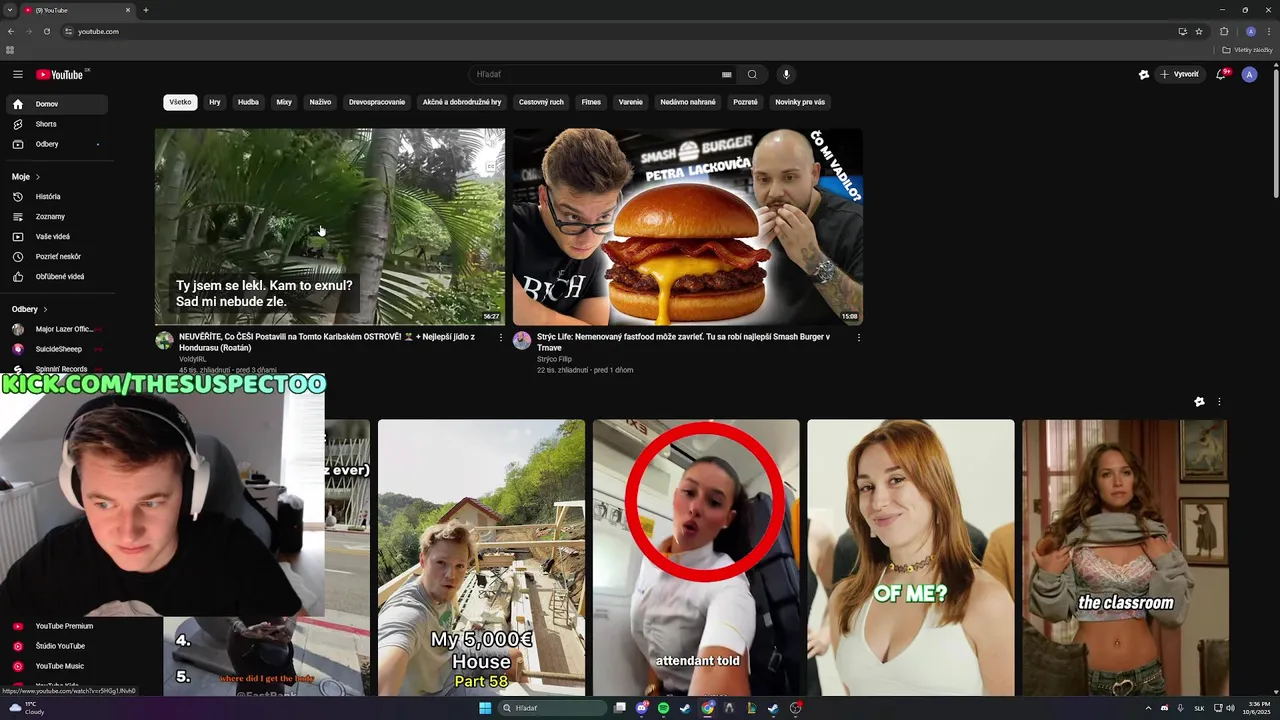Open the on-screen keyboard icon
The width and height of the screenshot is (1280, 720).
point(727,74)
